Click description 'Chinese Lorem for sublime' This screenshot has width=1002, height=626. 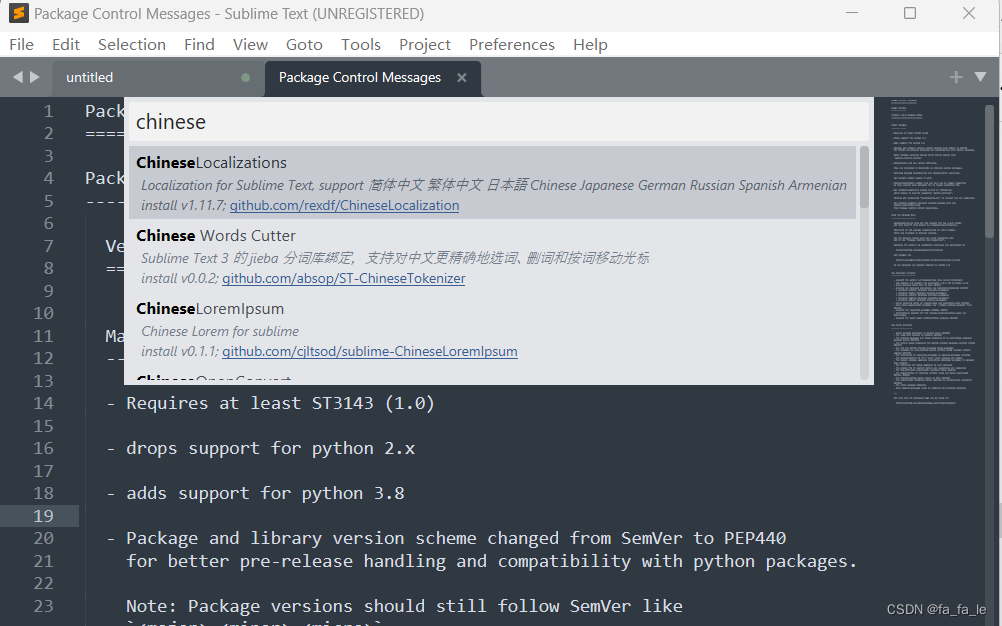tap(220, 332)
